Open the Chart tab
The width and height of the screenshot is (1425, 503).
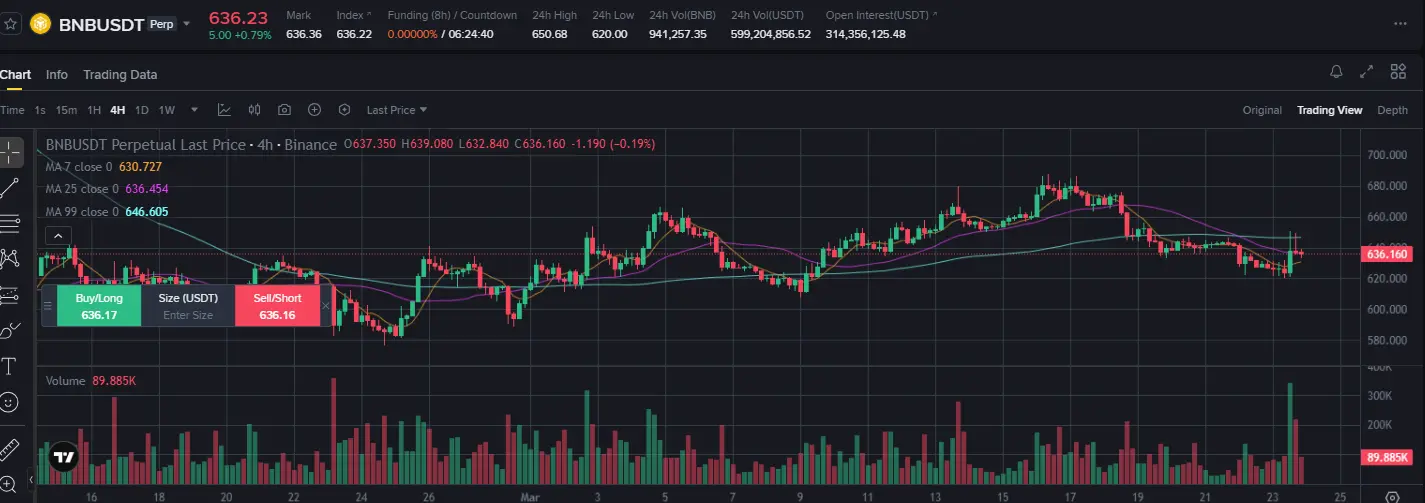[15, 74]
